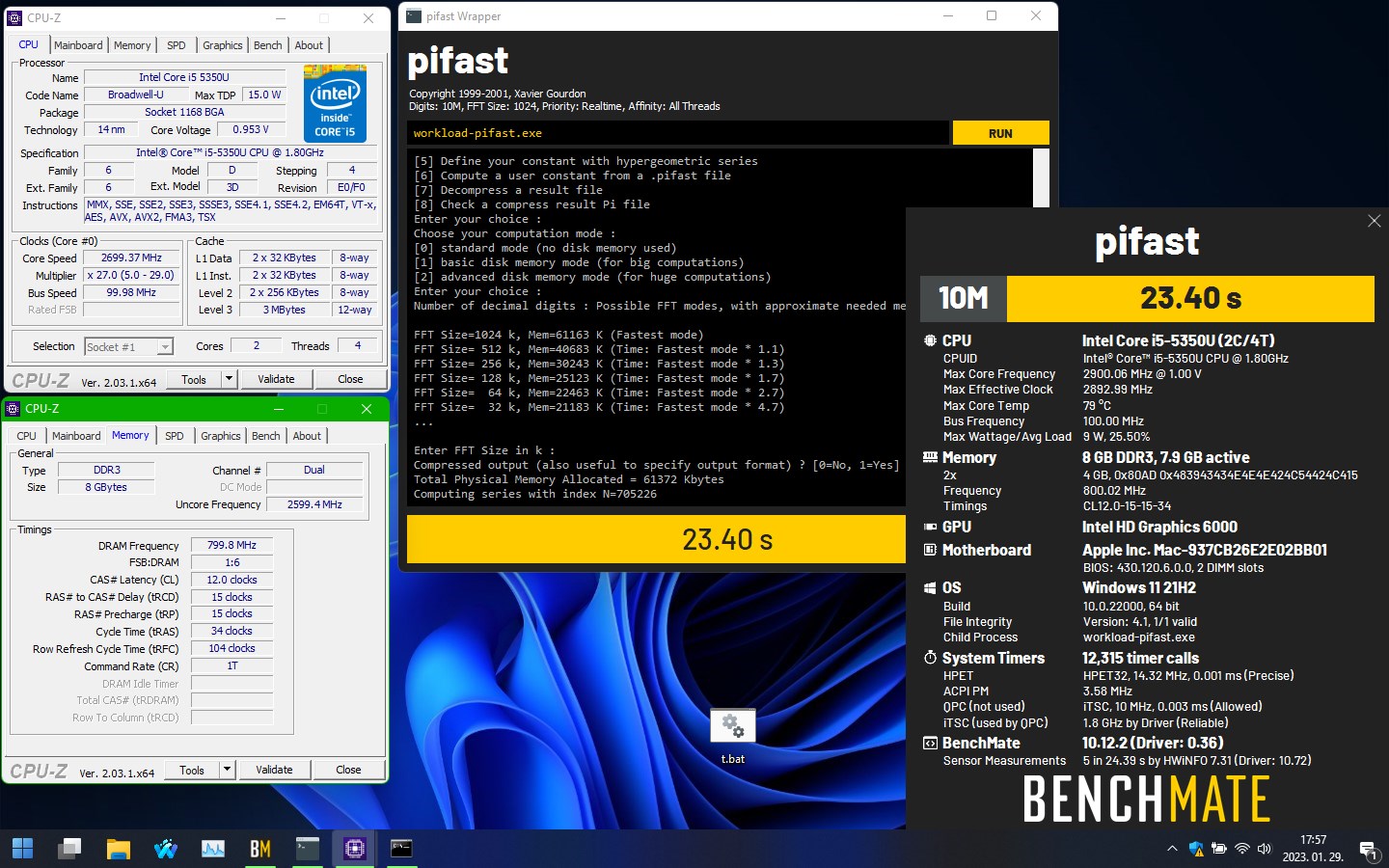
Task: Click the workload-pifast.exe input field
Action: [677, 133]
